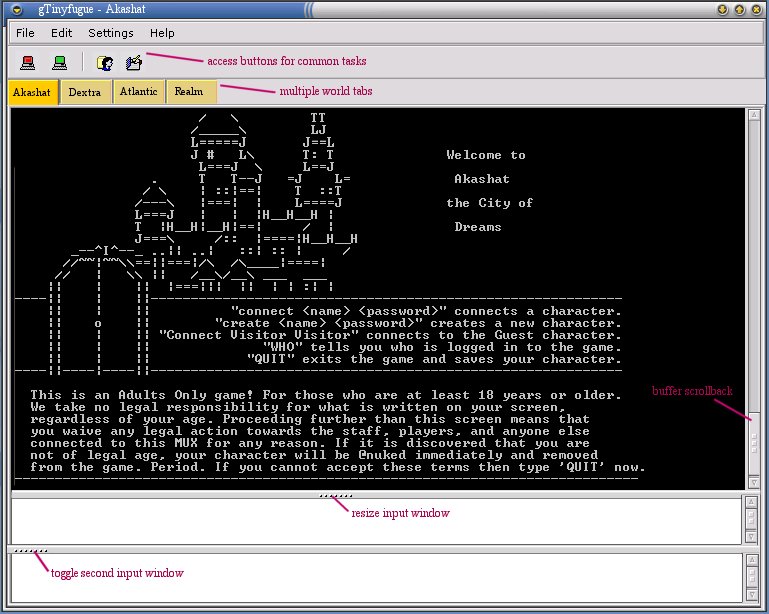Click the output buffer scroll-up arrow
769x614 pixels.
pyautogui.click(x=754, y=115)
